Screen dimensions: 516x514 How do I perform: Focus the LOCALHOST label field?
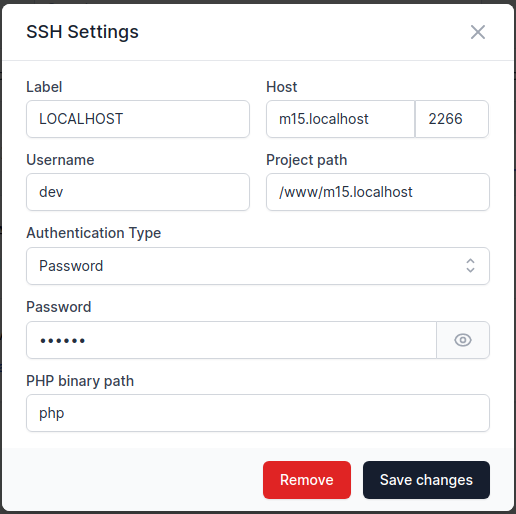click(x=138, y=119)
